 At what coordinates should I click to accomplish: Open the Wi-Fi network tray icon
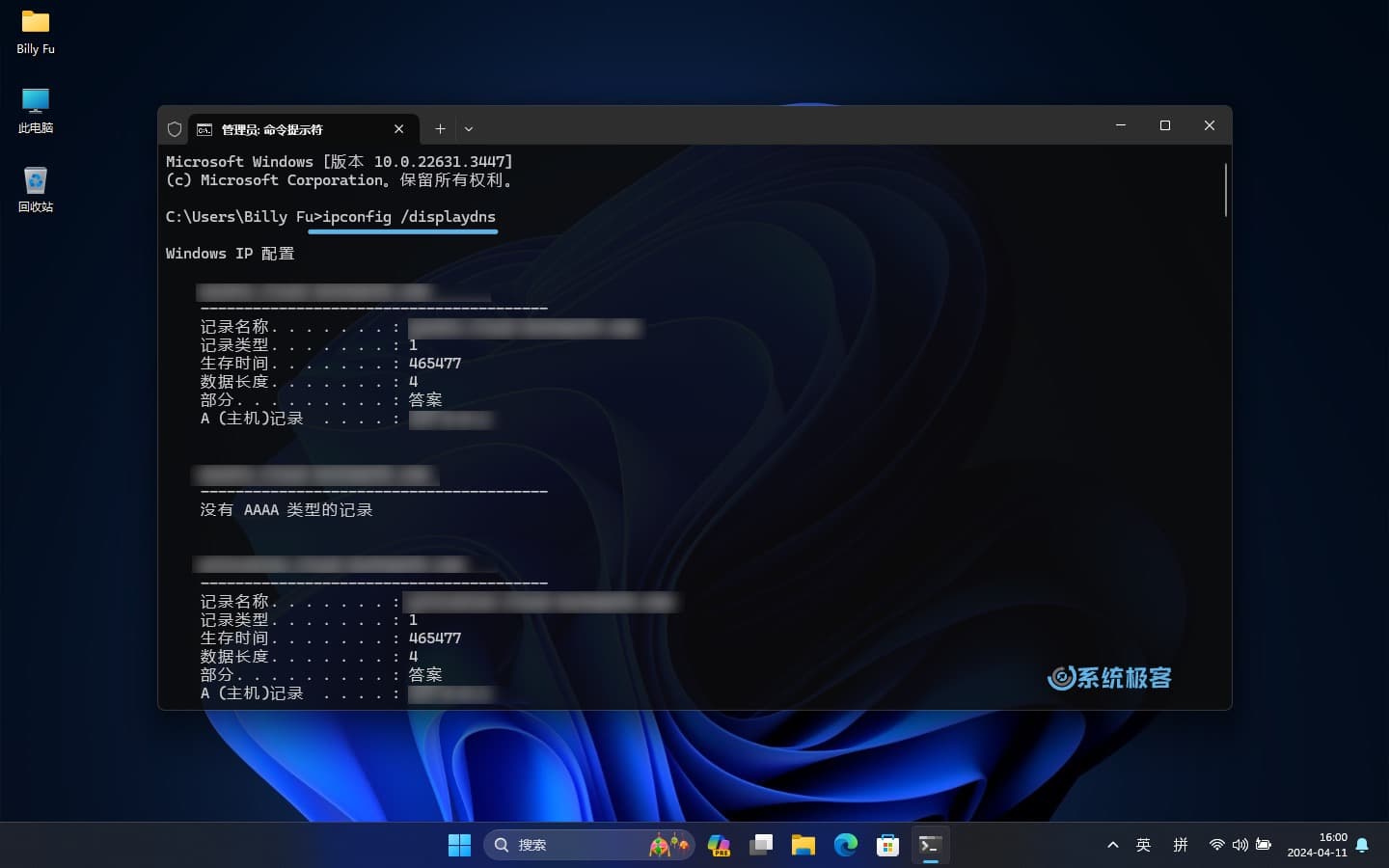(1217, 845)
